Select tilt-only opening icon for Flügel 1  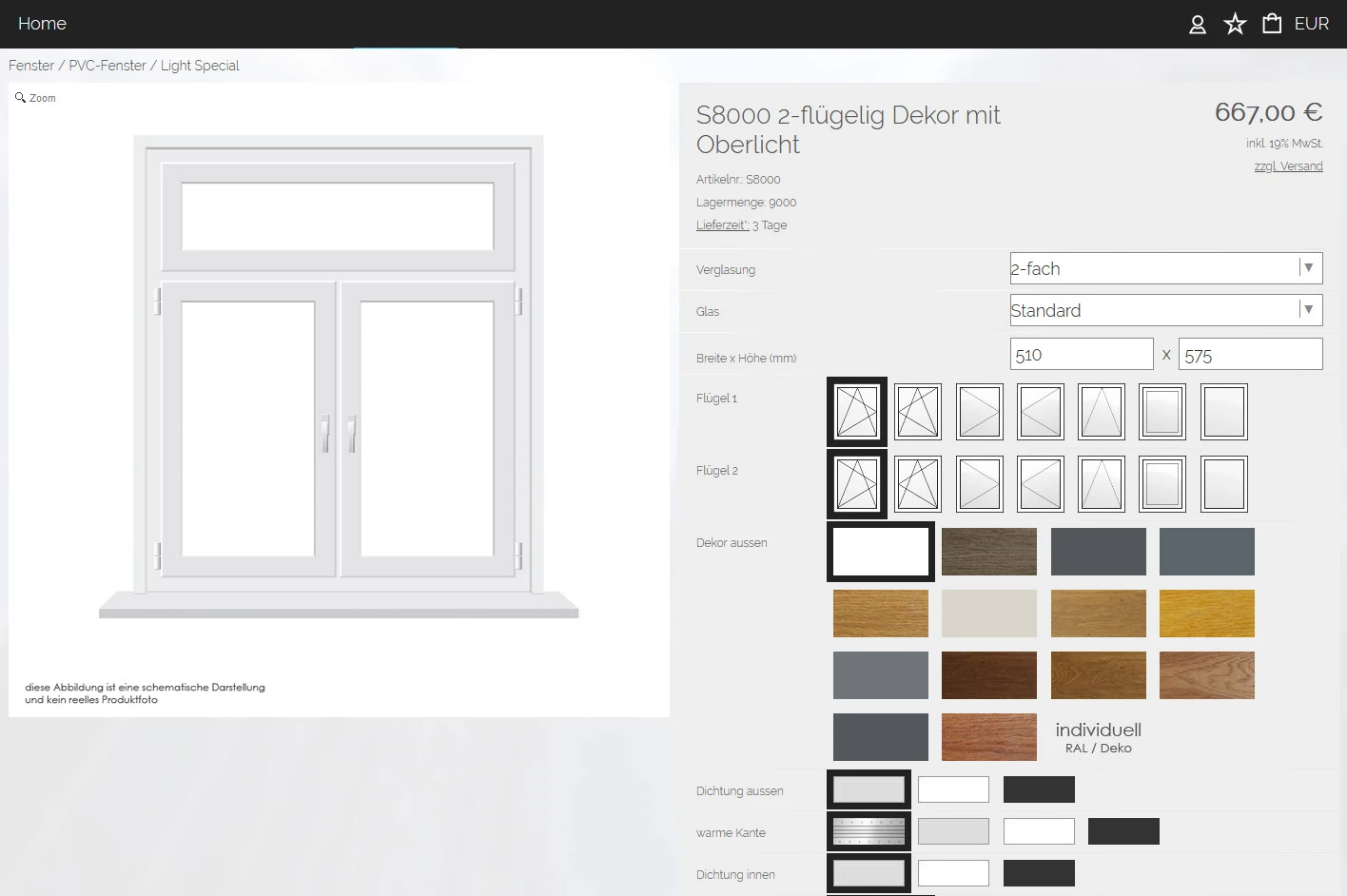1102,412
